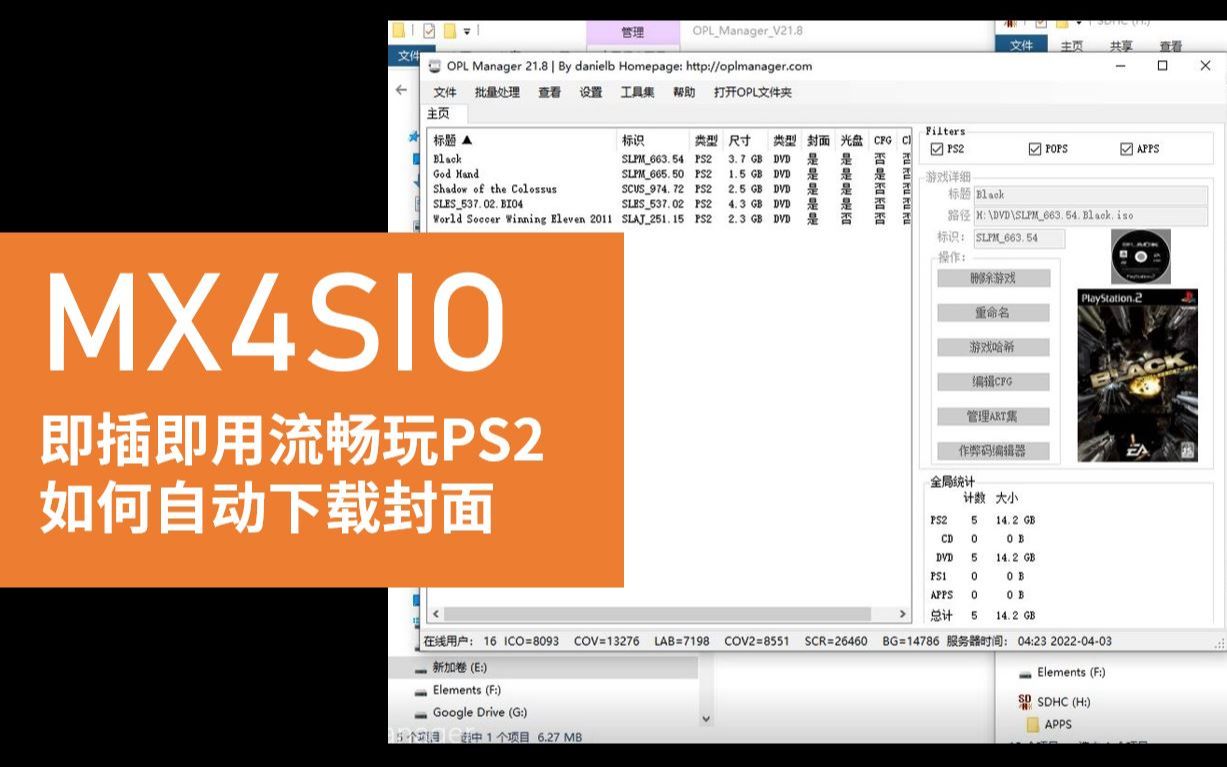Image resolution: width=1227 pixels, height=767 pixels.
Task: Click the 标识 field containing SLPM_663.54
Action: coord(1020,238)
